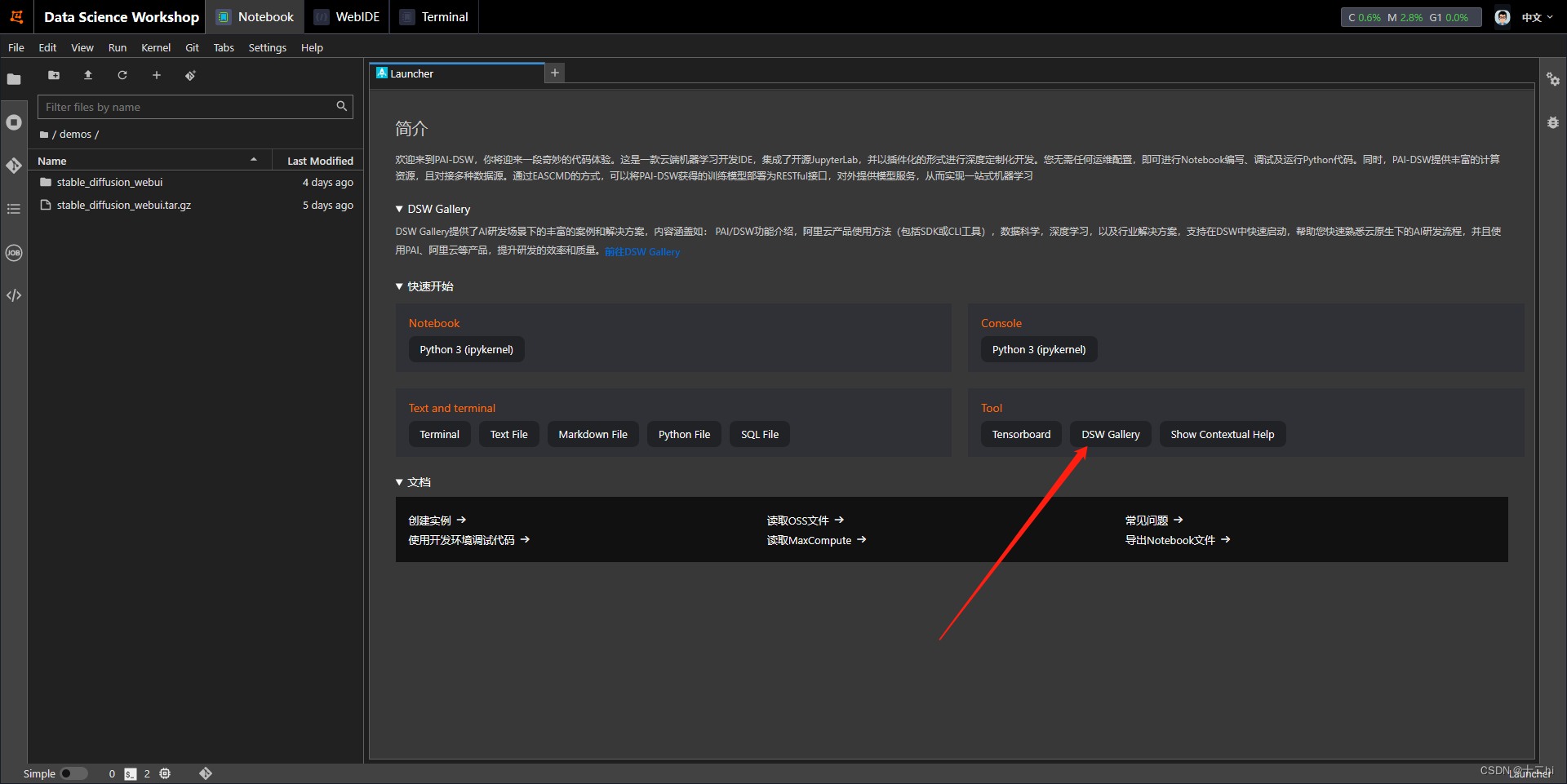Collapse the 快速开始 section
Screen dimensions: 1567x784
tap(399, 286)
